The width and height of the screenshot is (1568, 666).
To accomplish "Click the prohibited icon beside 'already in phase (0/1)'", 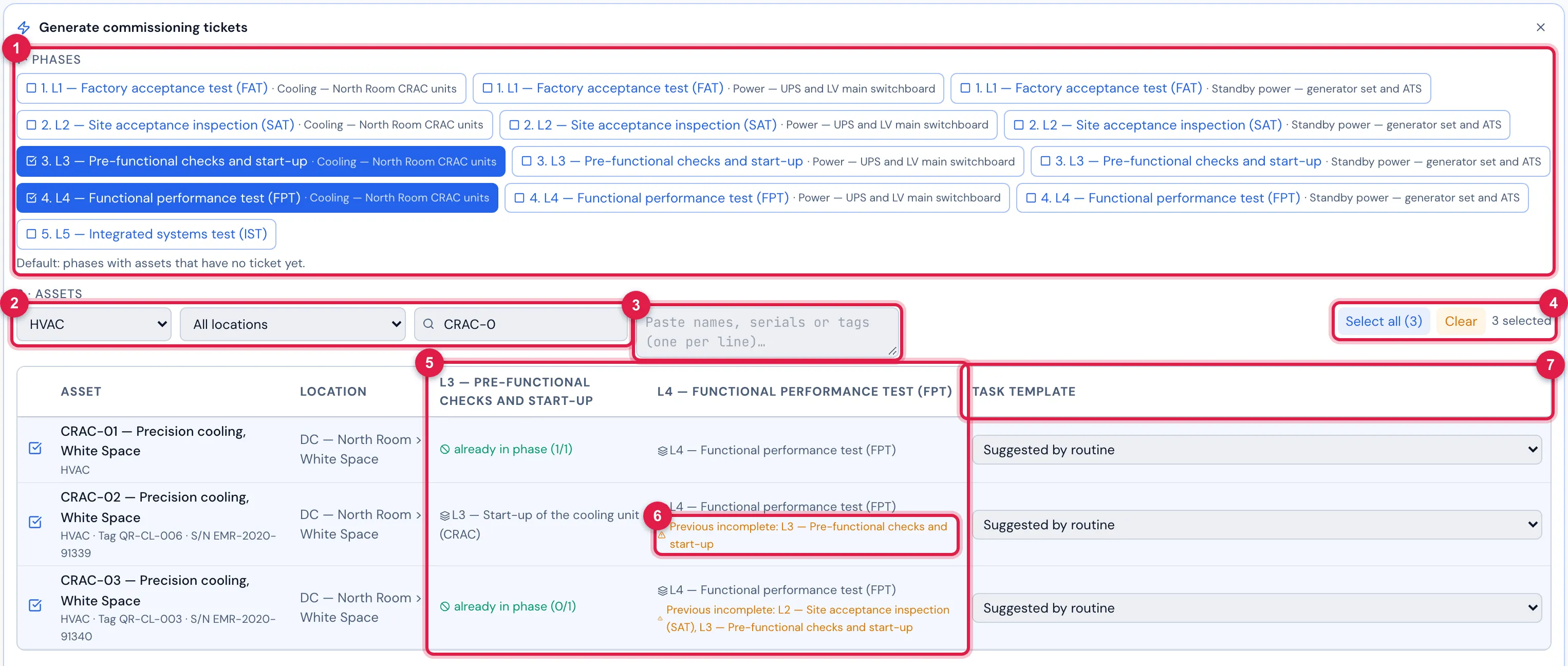I will coord(445,606).
